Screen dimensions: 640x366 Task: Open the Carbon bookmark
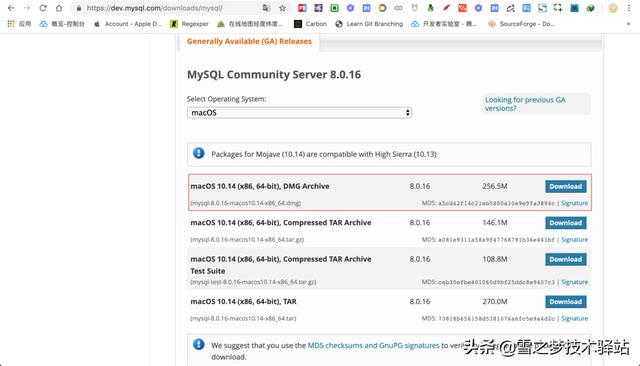310,24
